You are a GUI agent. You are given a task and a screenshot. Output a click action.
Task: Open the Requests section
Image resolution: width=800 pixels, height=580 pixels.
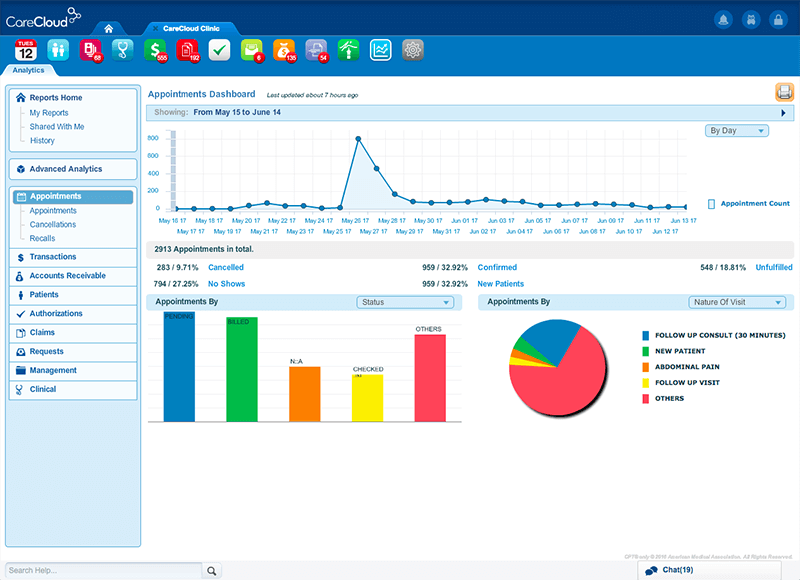(x=73, y=351)
